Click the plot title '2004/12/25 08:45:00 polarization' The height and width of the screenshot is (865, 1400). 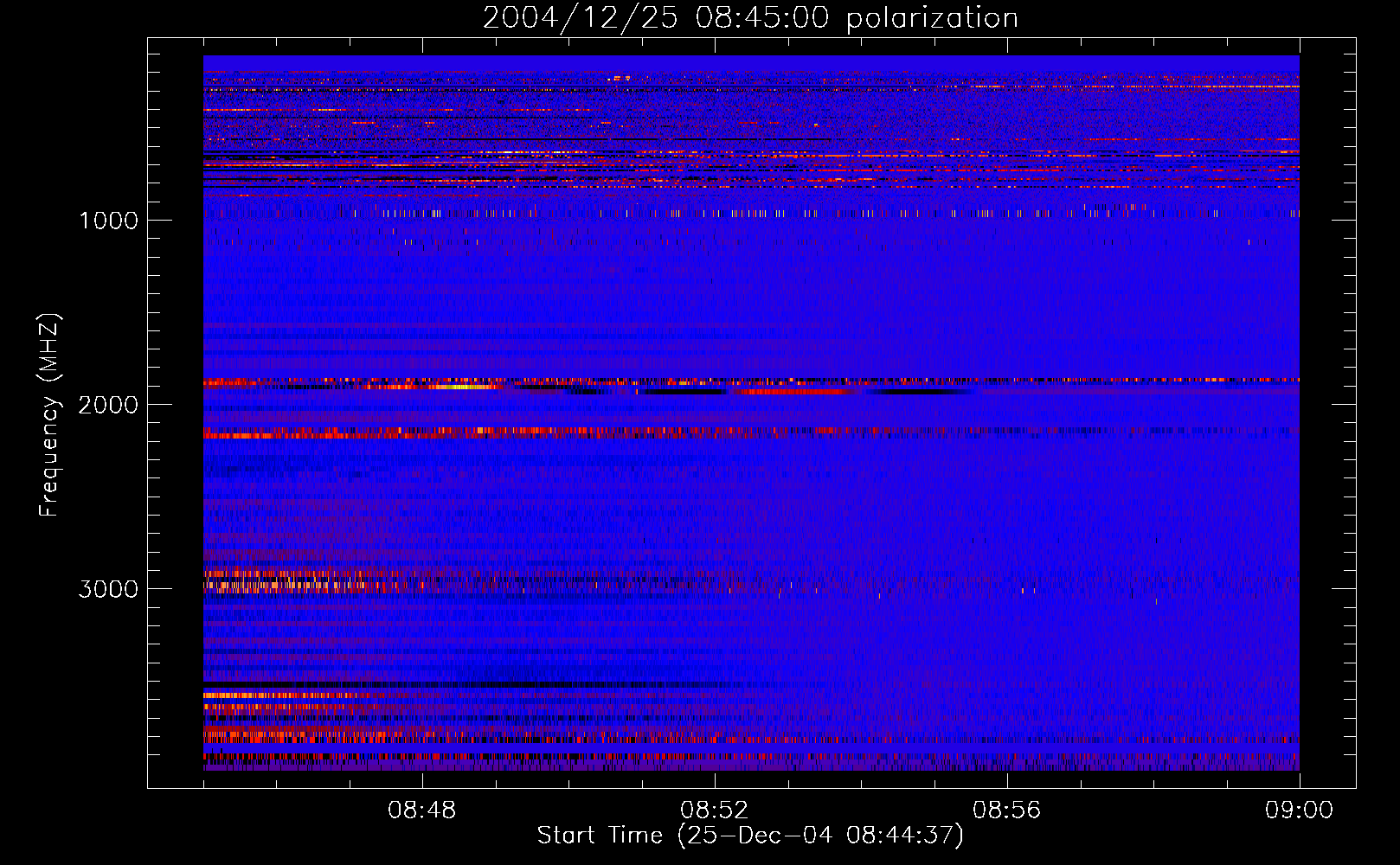click(750, 17)
